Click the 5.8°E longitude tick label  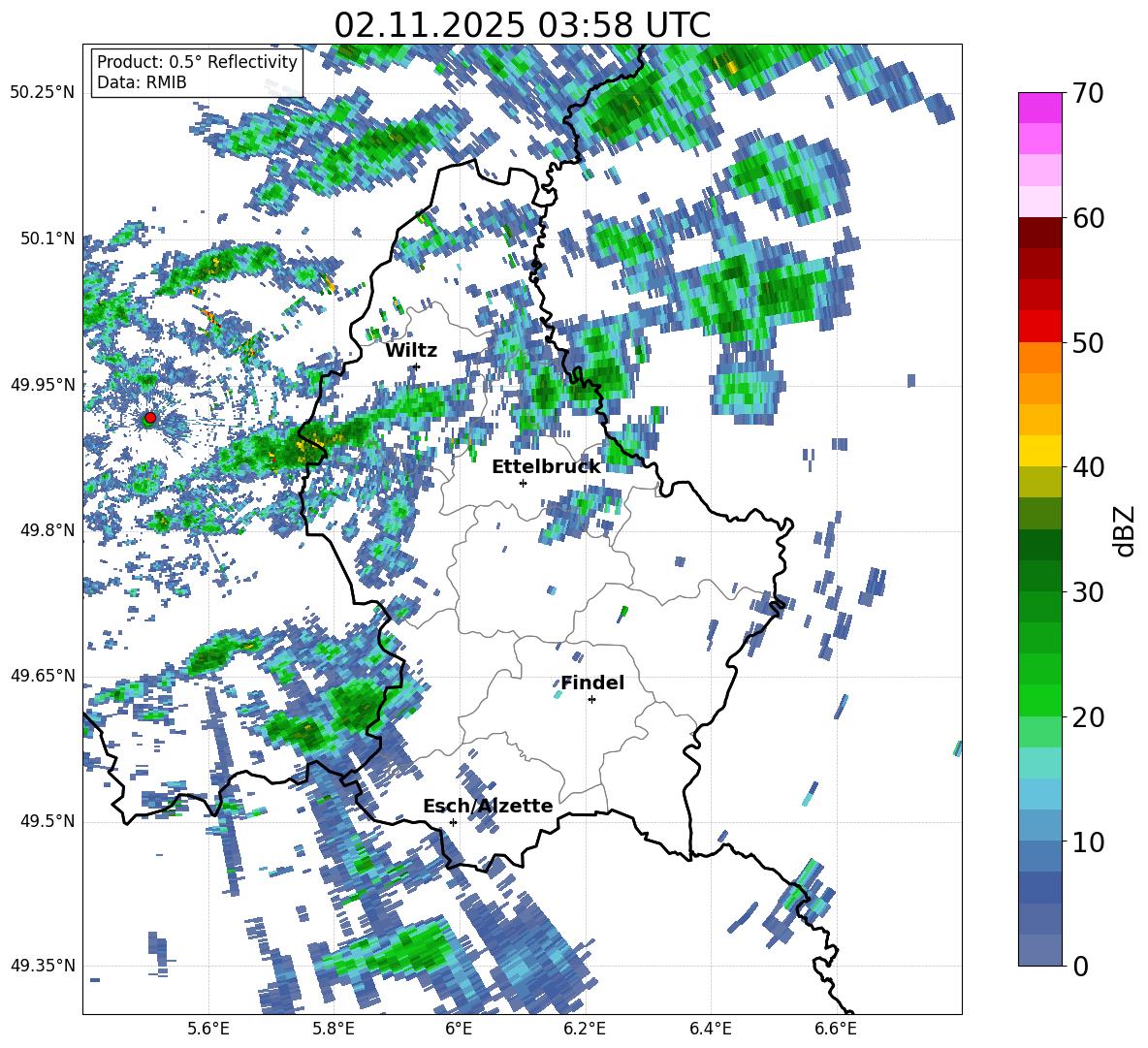pyautogui.click(x=334, y=1029)
